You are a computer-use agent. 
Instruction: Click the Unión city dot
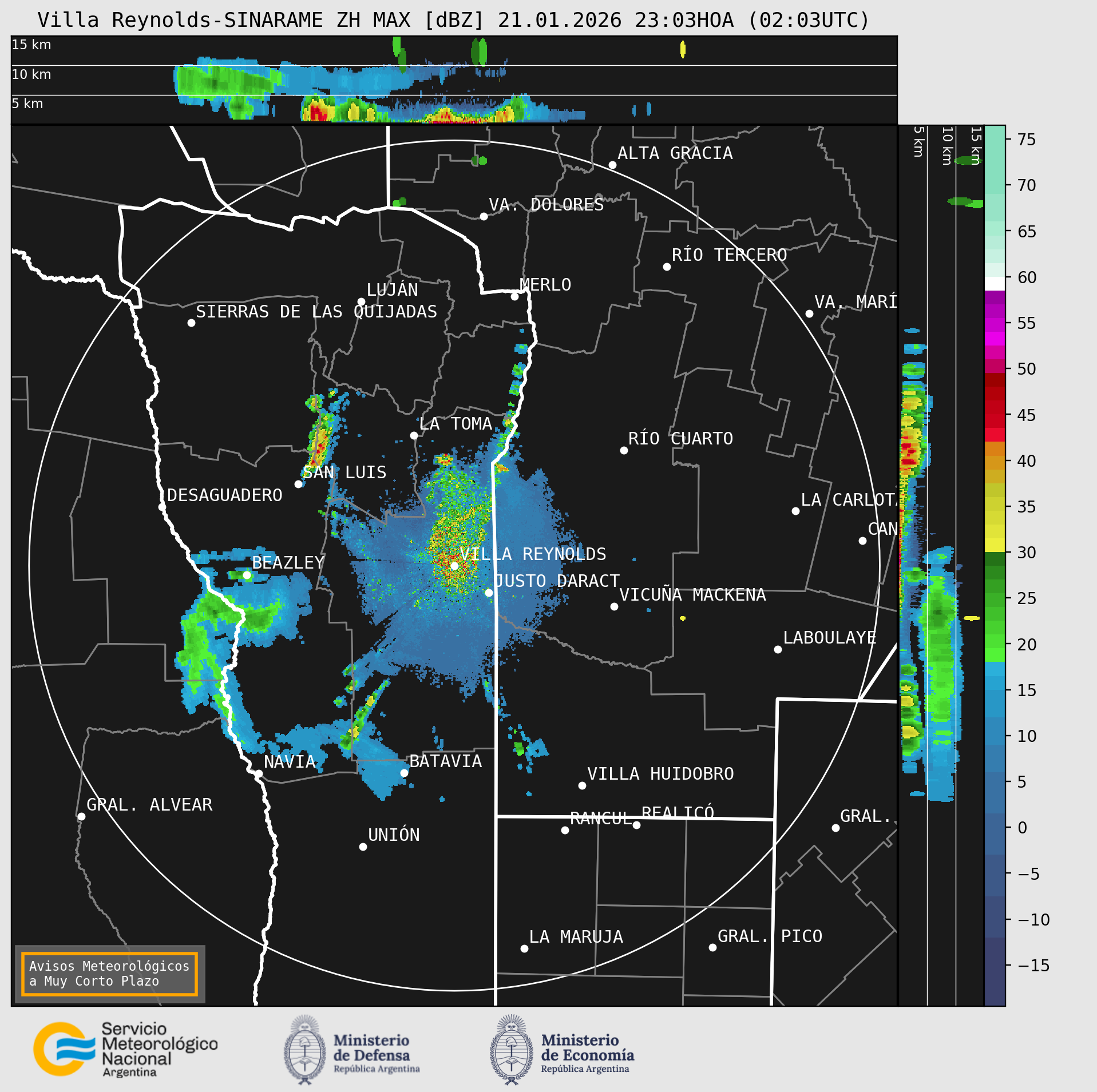363,847
